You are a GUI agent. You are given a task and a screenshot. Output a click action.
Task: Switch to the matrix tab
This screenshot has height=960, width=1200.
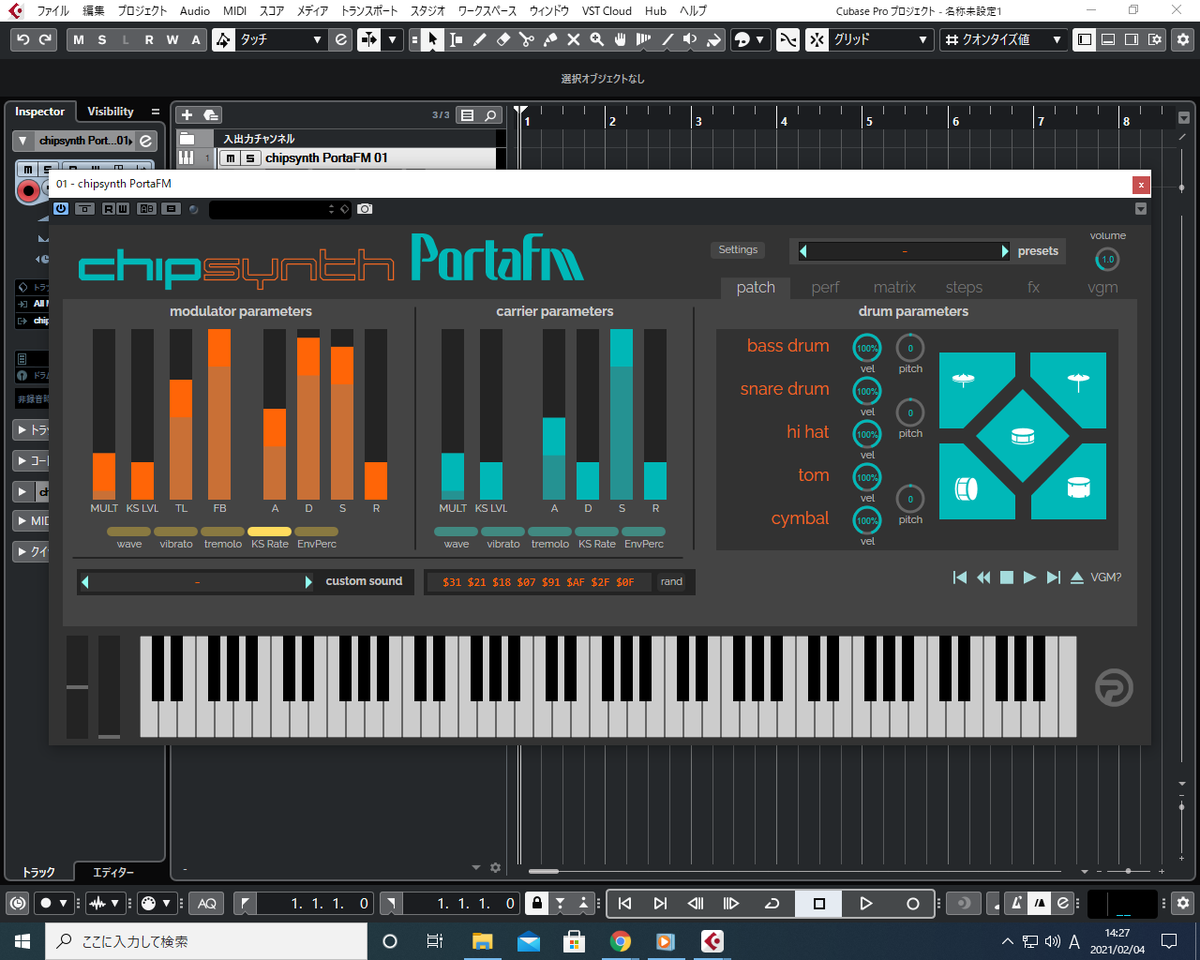894,287
